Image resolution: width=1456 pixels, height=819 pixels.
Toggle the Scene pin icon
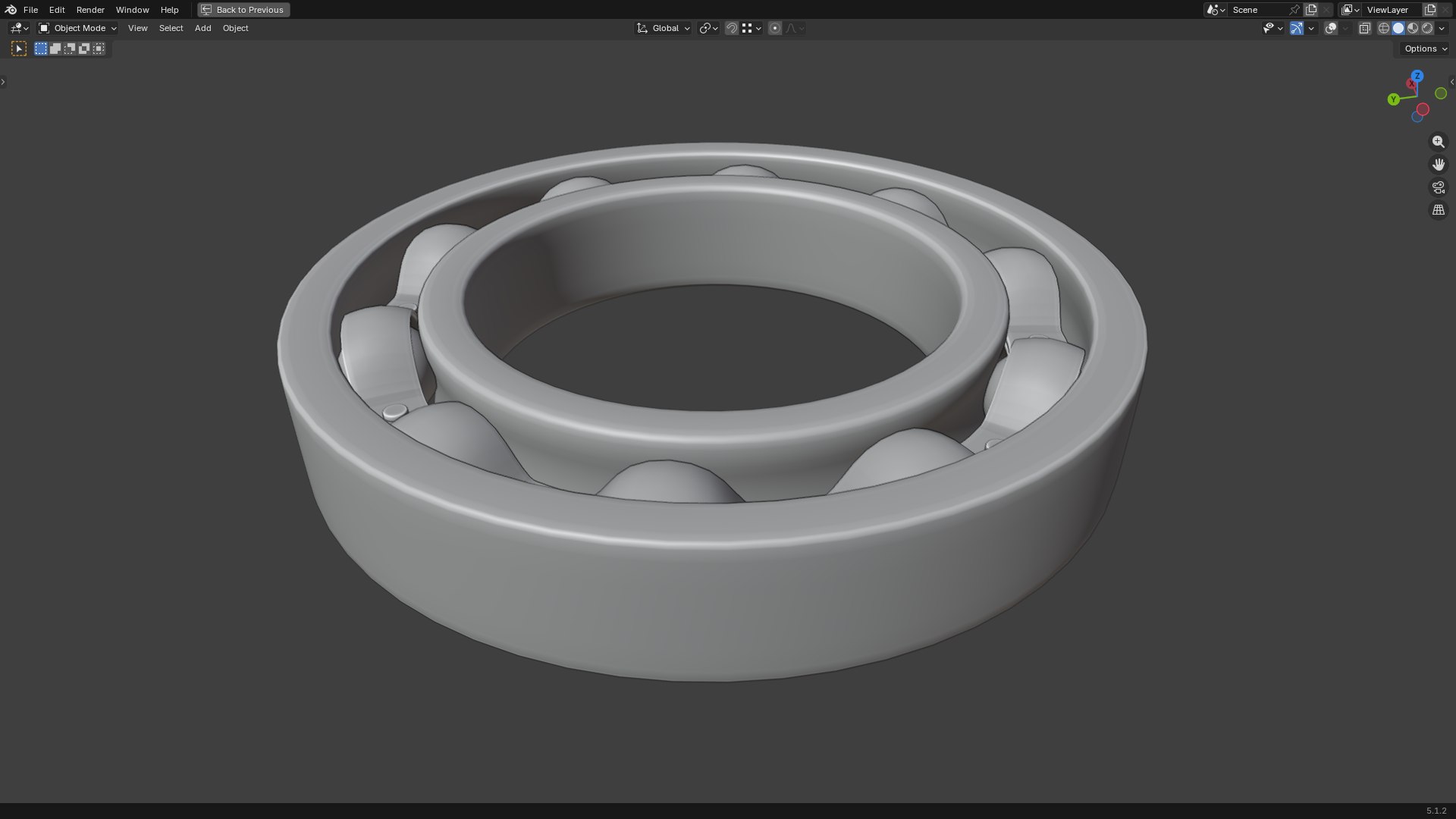click(1294, 10)
